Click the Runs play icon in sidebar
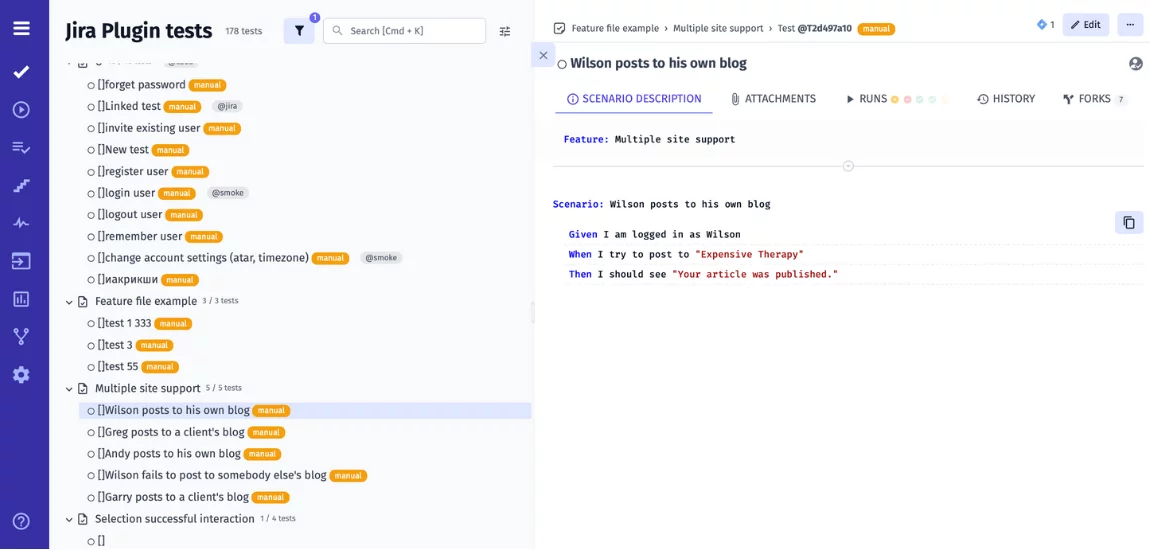1150x550 pixels. (x=21, y=110)
